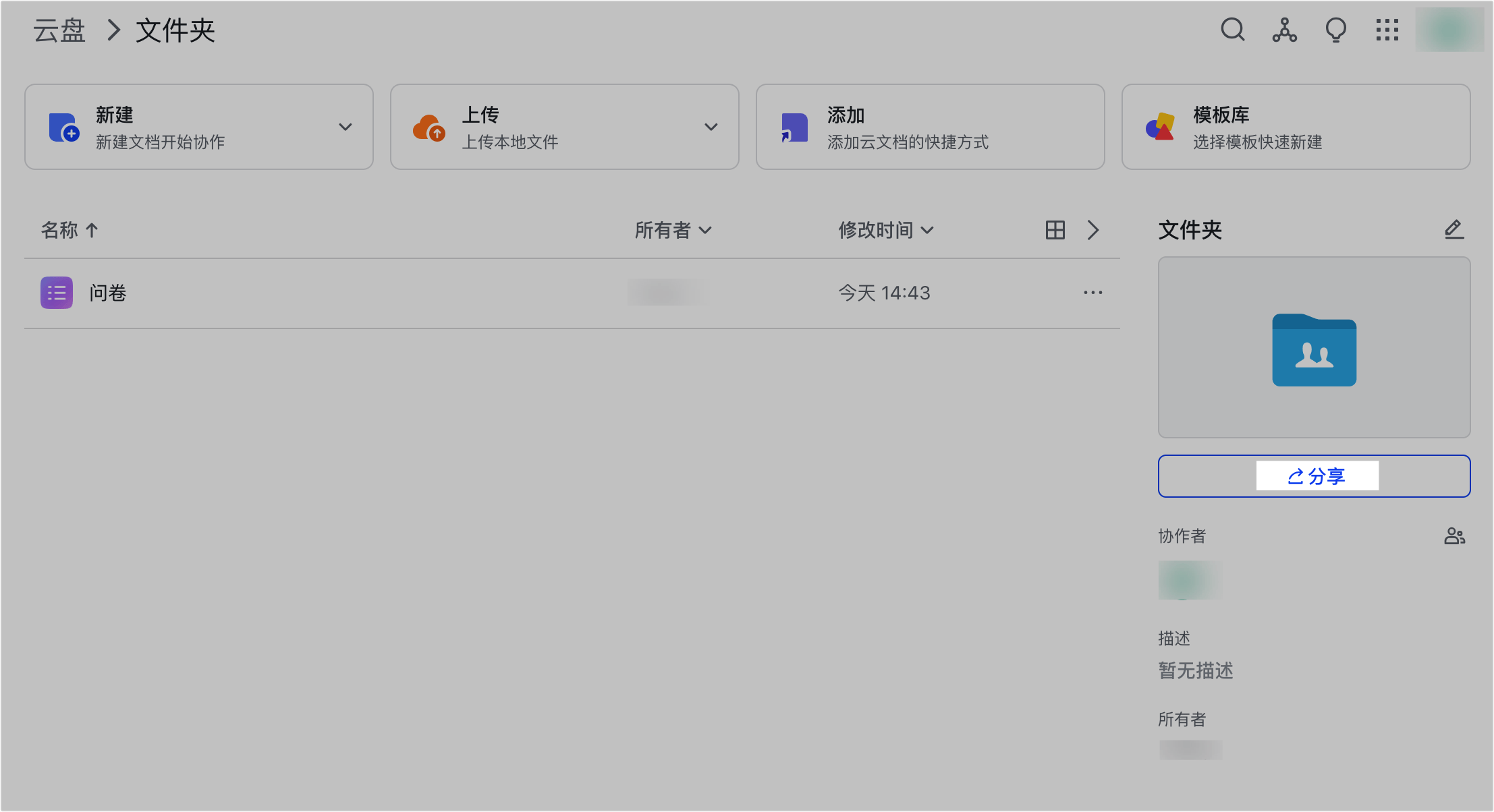Expand the 新建 dropdown arrow
Screen dimensions: 1494x812
click(345, 127)
